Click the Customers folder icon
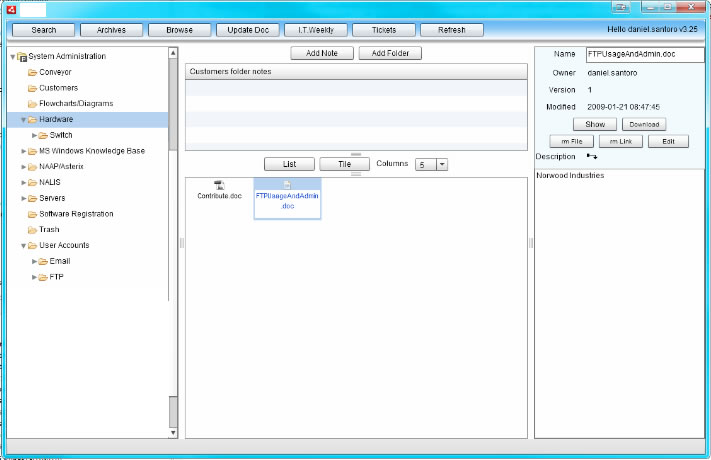 tap(33, 88)
